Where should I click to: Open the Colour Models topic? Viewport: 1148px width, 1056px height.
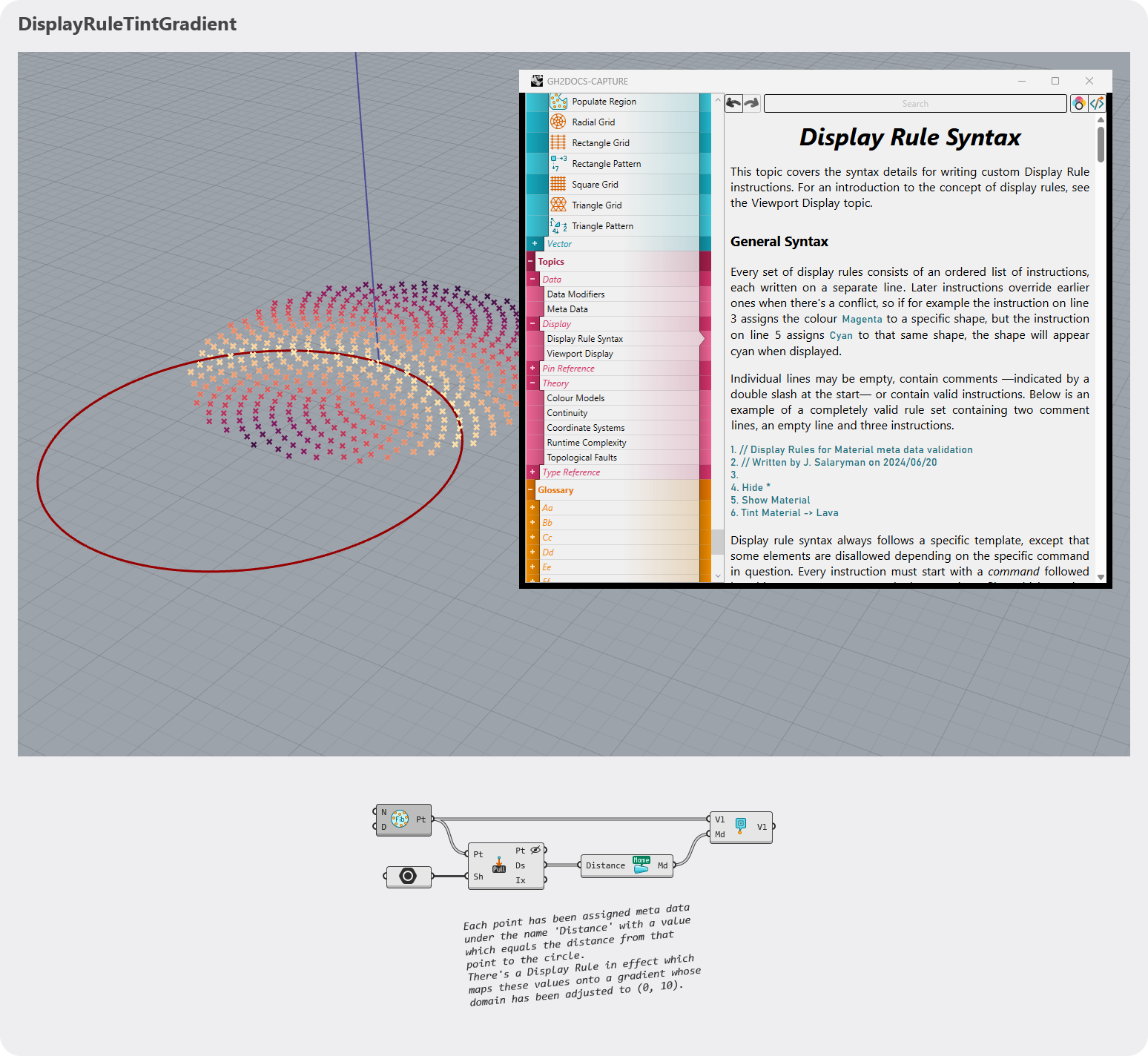pyautogui.click(x=575, y=398)
